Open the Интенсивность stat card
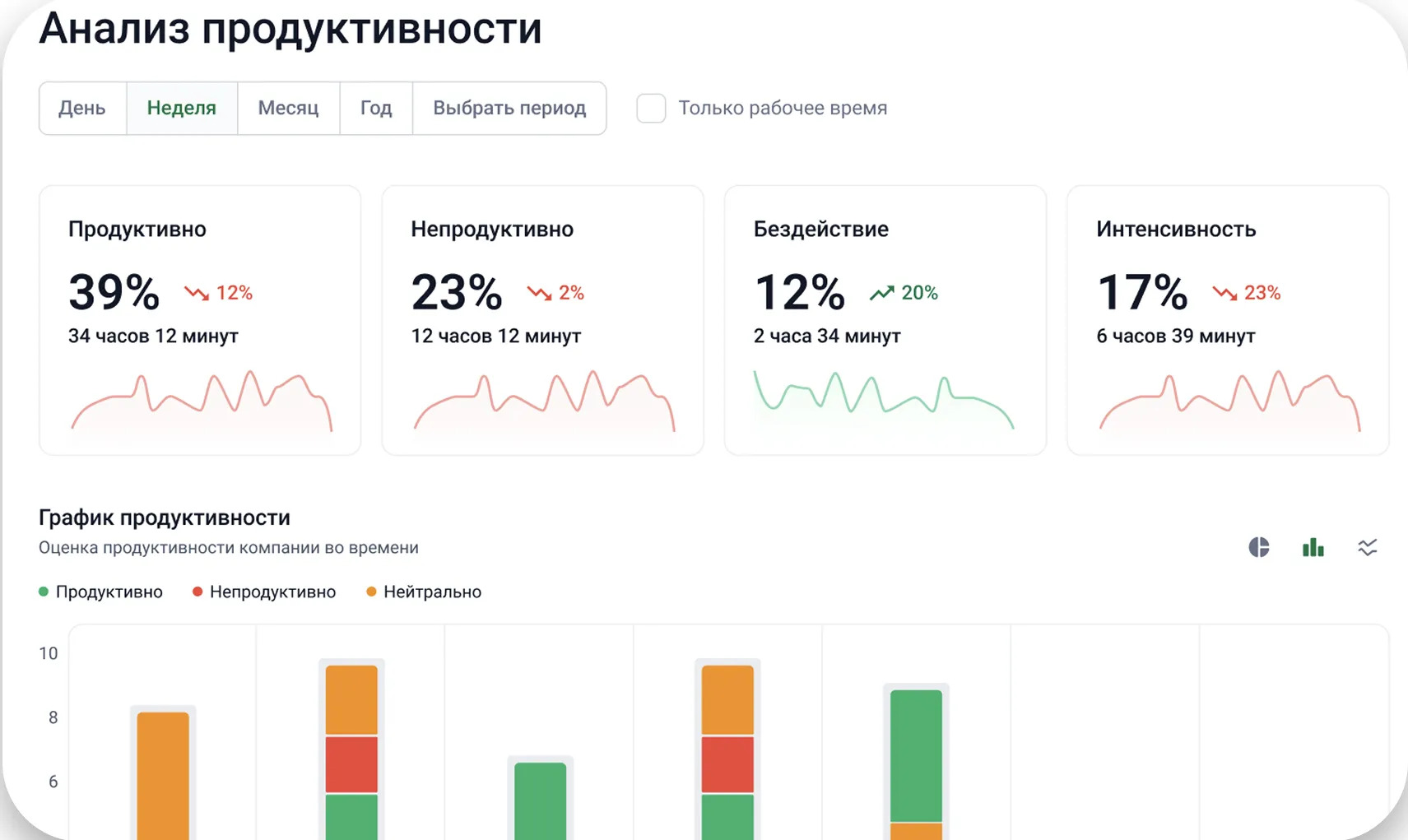This screenshot has height=840, width=1408. tap(1228, 320)
